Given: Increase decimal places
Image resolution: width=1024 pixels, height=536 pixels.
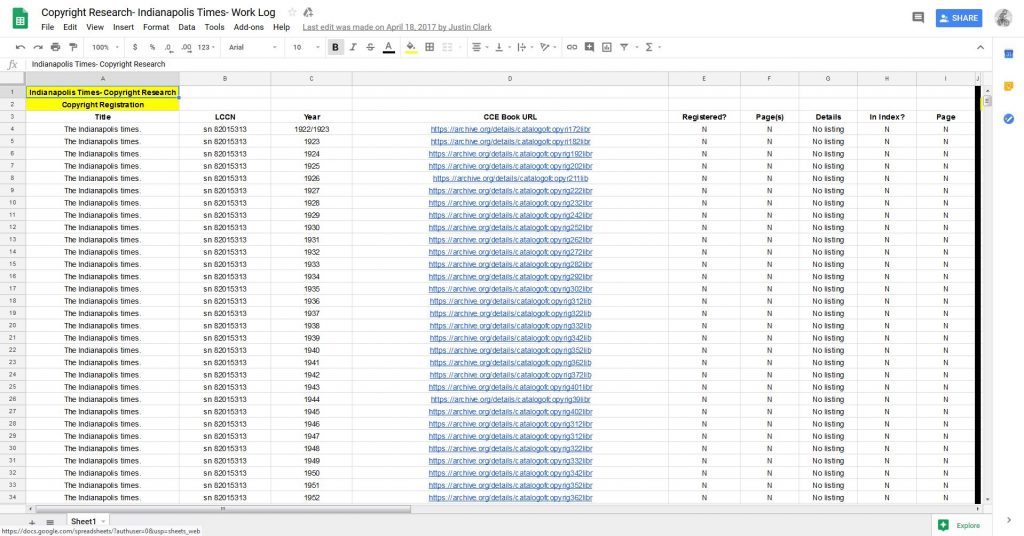Looking at the screenshot, I should click(186, 47).
